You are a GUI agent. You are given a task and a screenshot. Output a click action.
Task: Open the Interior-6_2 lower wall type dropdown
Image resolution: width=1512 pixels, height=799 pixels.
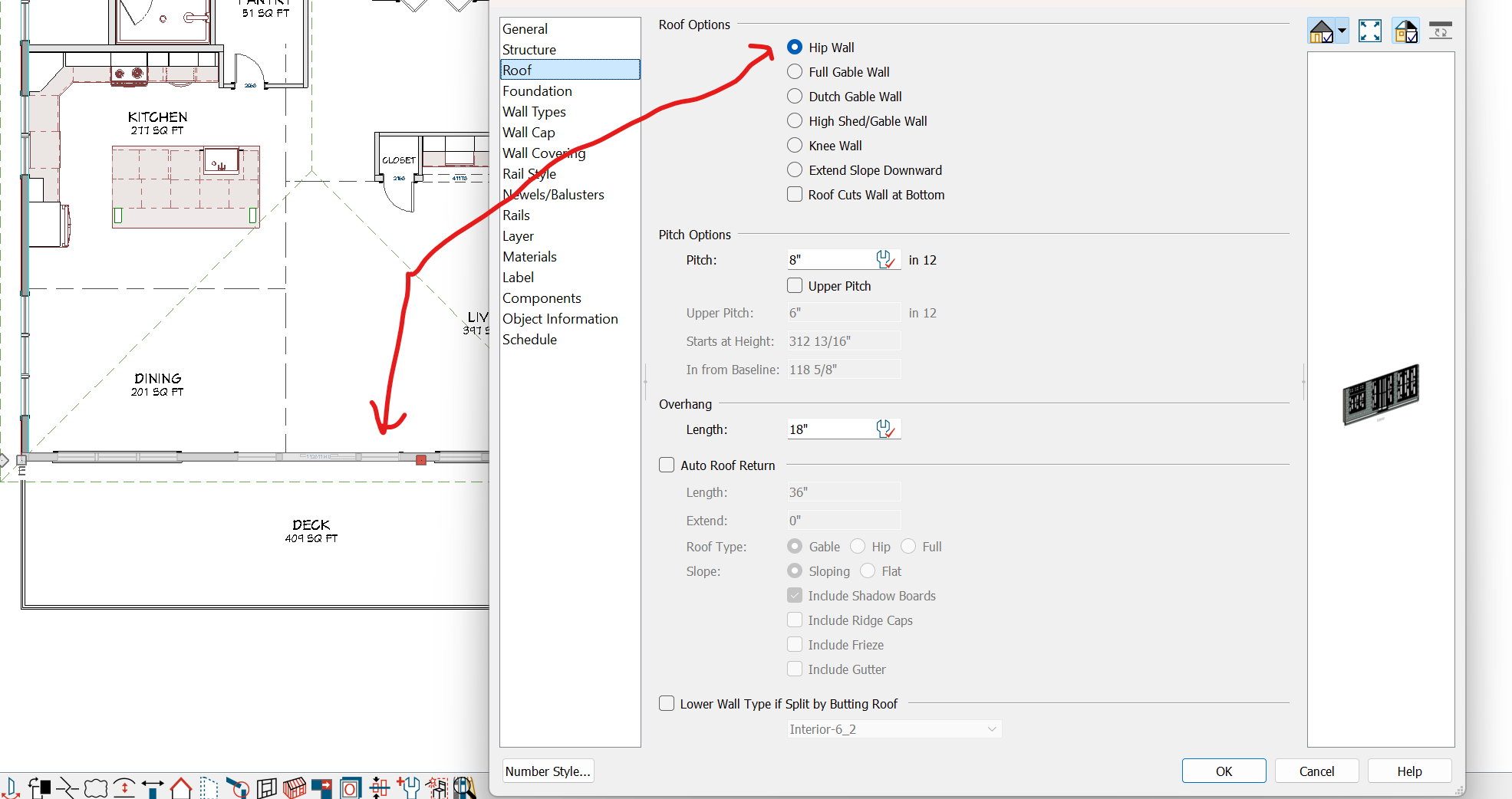tap(894, 729)
